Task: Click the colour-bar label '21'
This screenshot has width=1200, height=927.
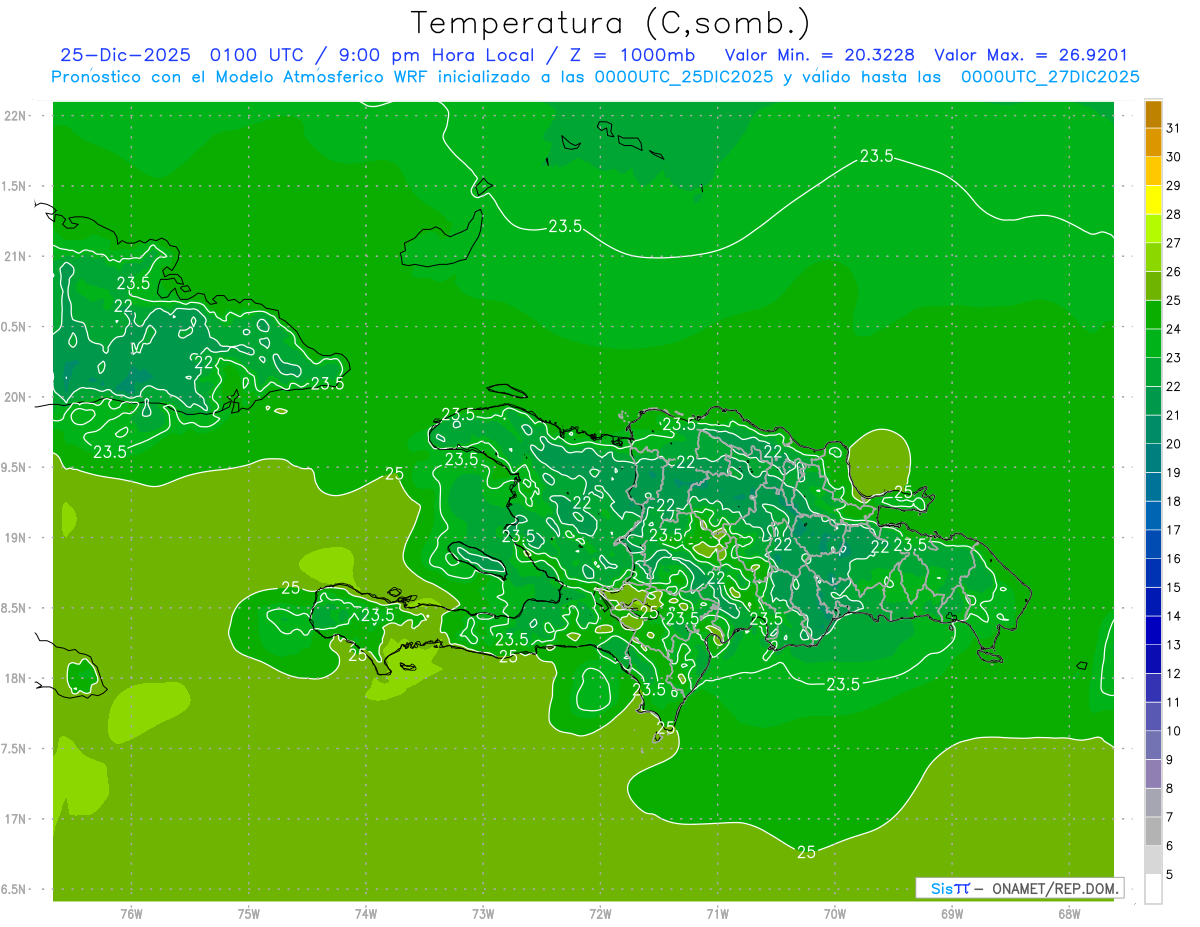Action: pos(1174,415)
